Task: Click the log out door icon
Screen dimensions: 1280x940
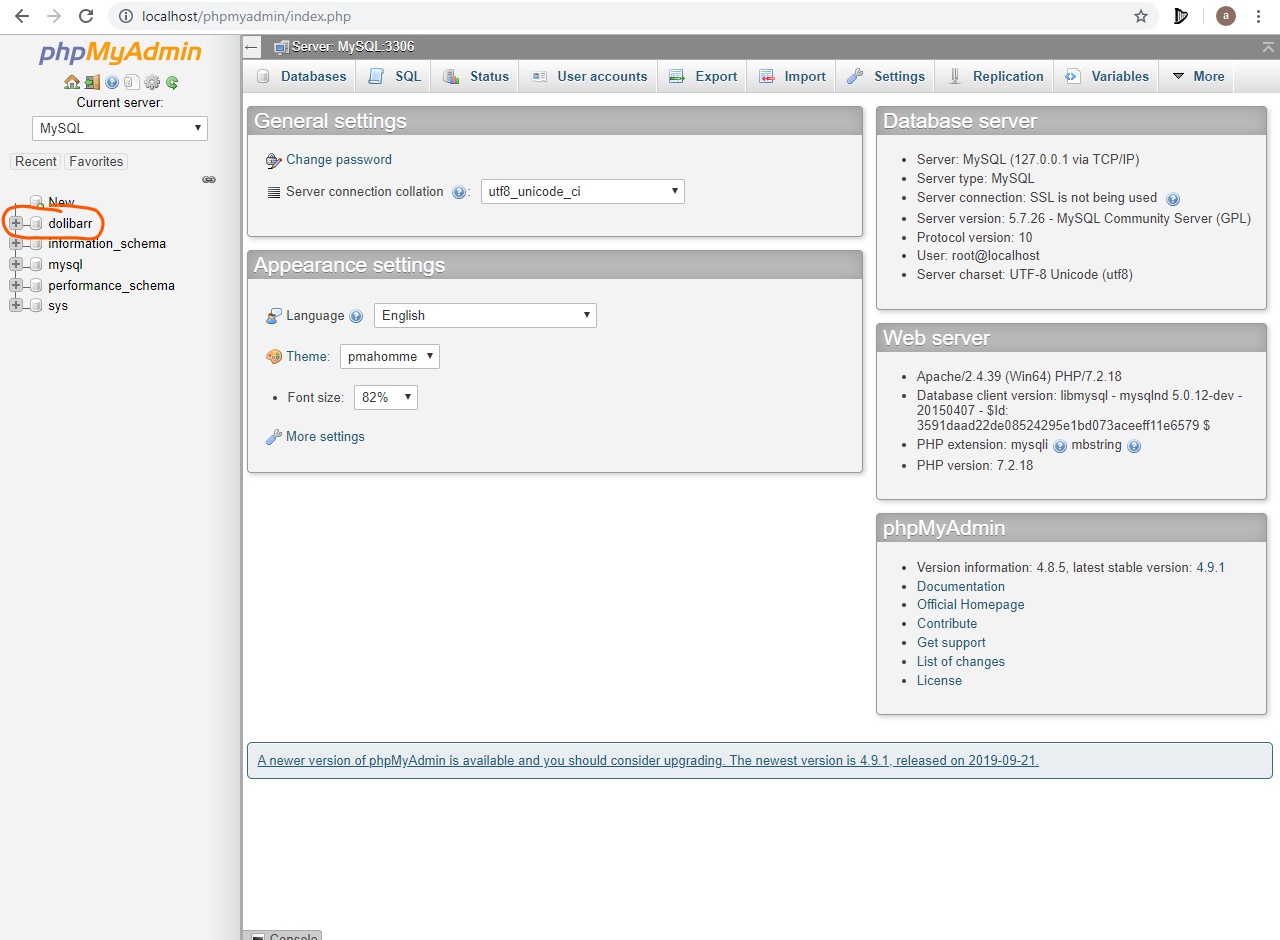Action: (92, 82)
